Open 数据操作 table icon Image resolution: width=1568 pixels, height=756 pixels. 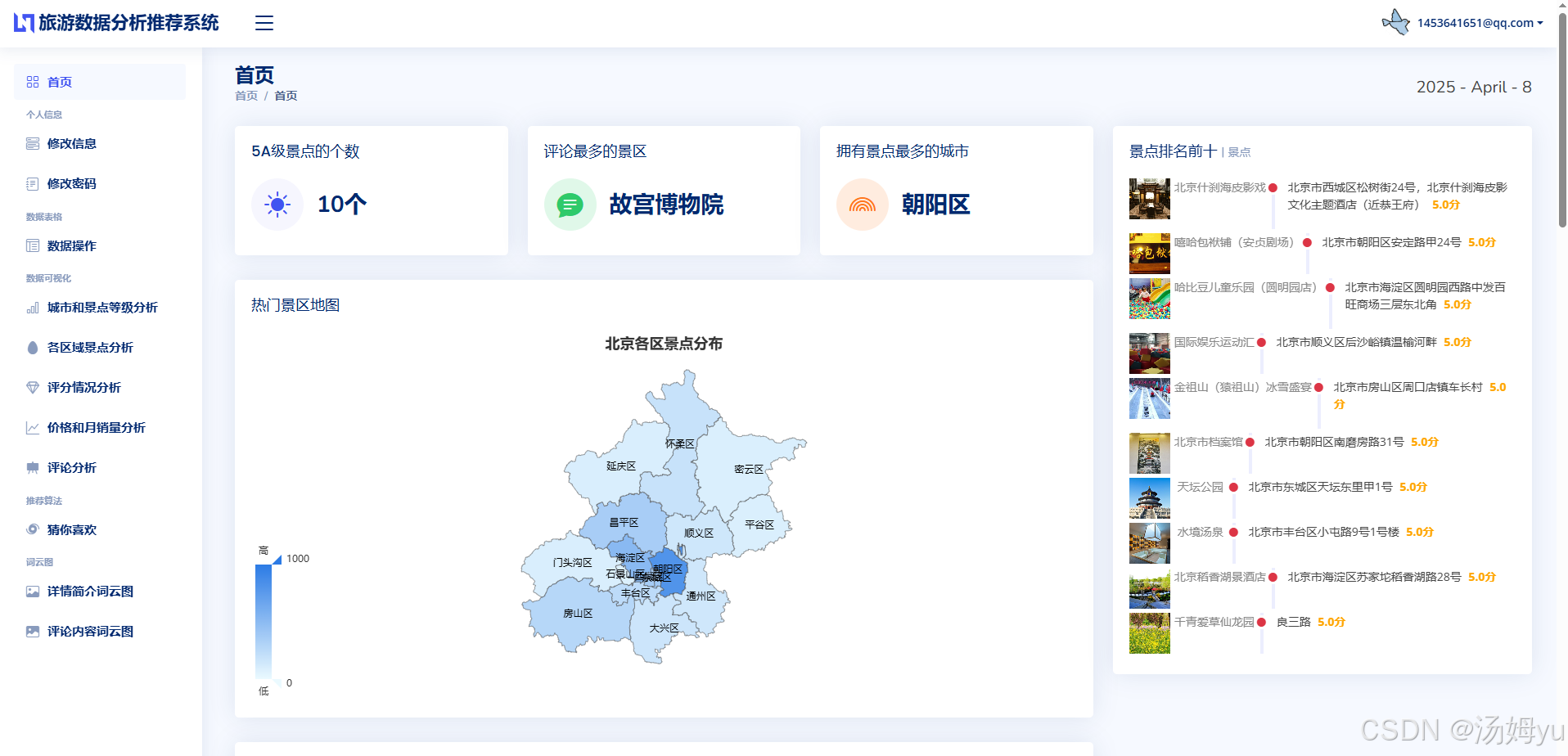click(x=33, y=245)
